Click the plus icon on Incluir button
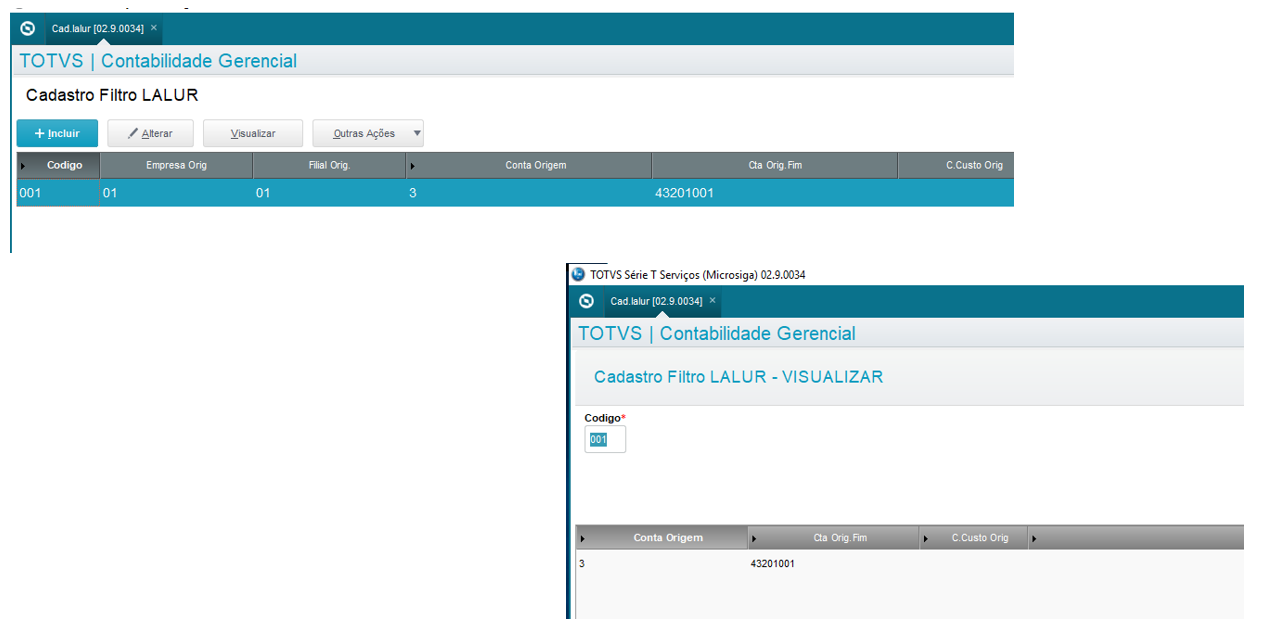 pyautogui.click(x=40, y=133)
